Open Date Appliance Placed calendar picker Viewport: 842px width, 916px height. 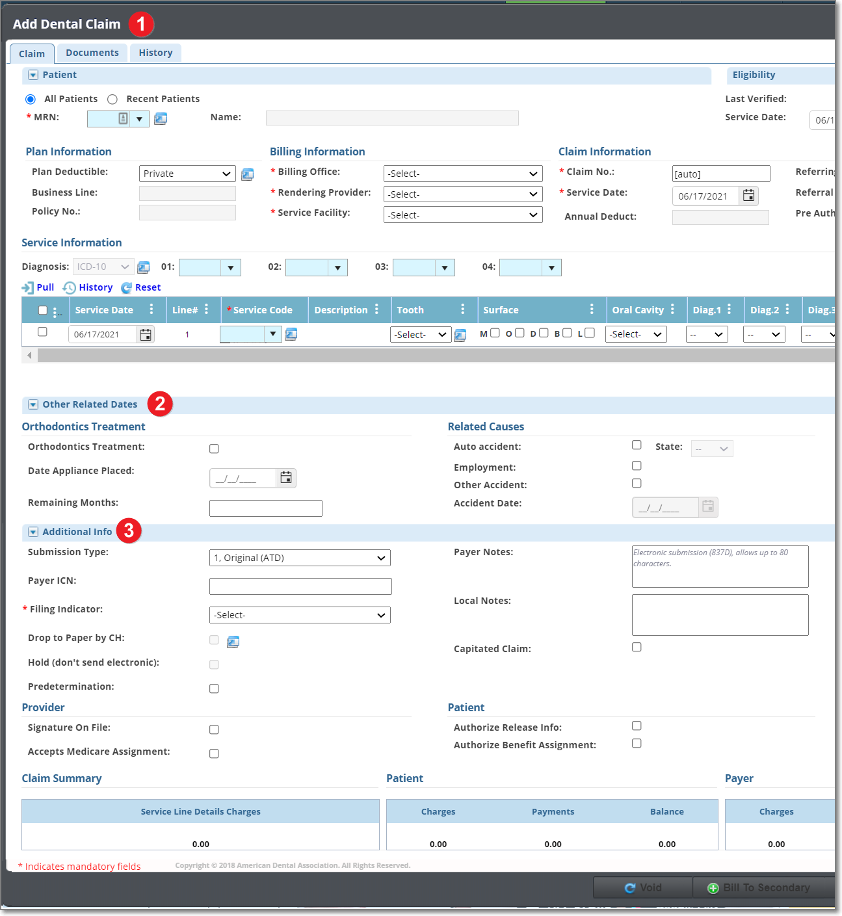coord(286,478)
